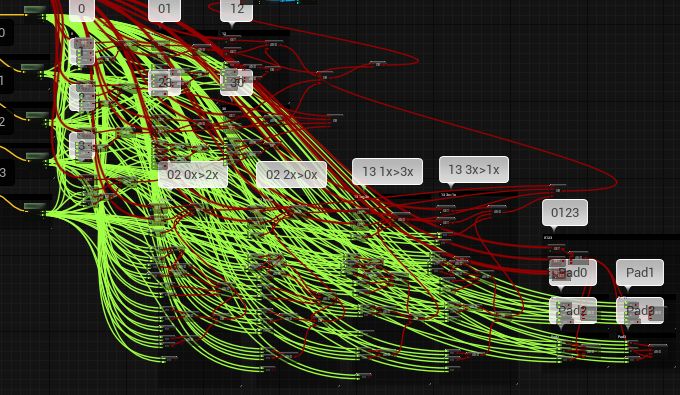The image size is (680, 395).
Task: Select the 0123 comment bubble
Action: [x=565, y=212]
